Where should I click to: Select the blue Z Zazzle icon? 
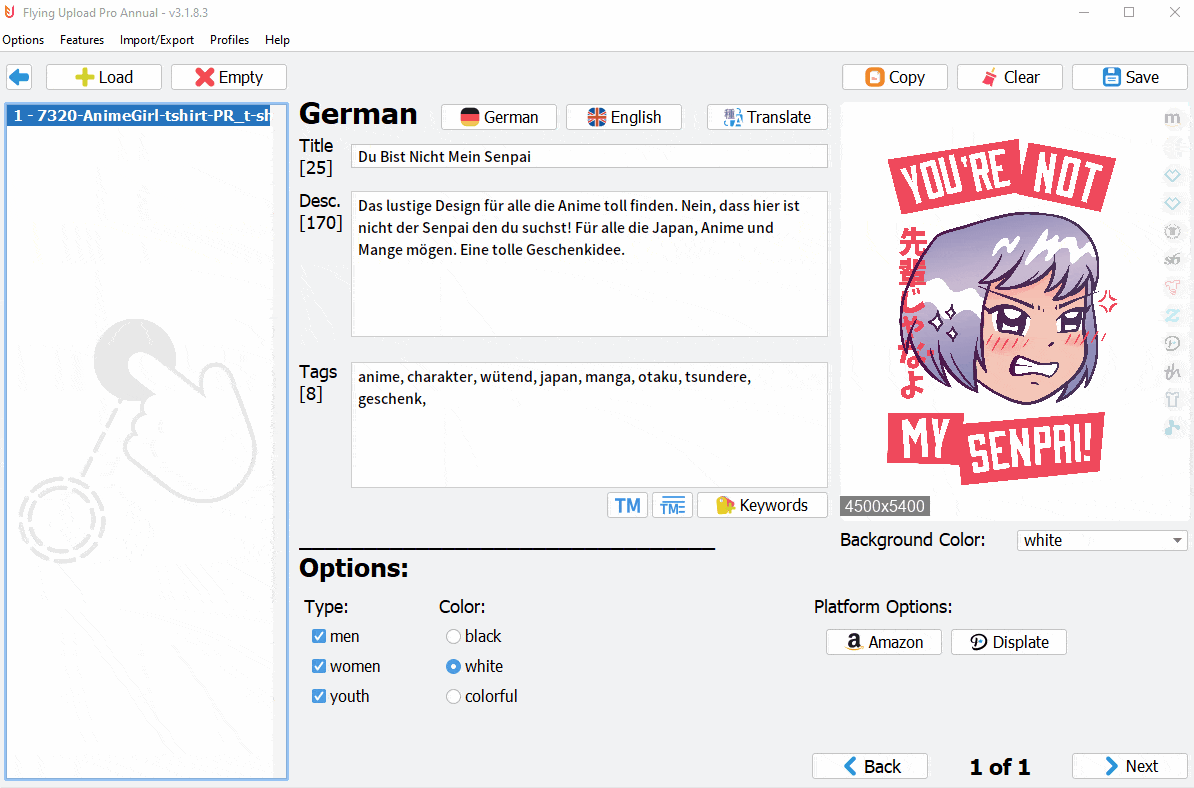1172,315
